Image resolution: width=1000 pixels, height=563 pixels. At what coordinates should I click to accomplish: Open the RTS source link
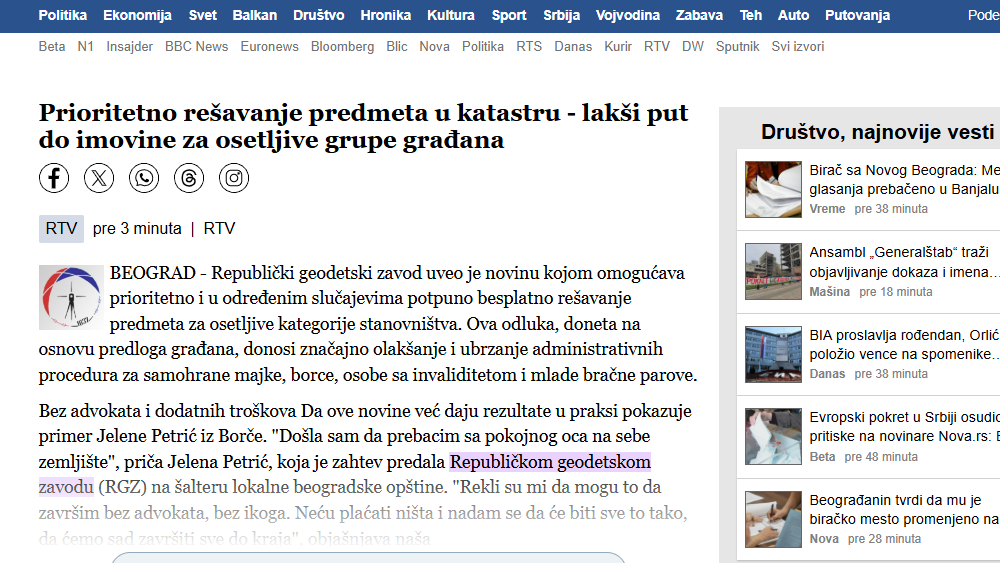(x=529, y=47)
